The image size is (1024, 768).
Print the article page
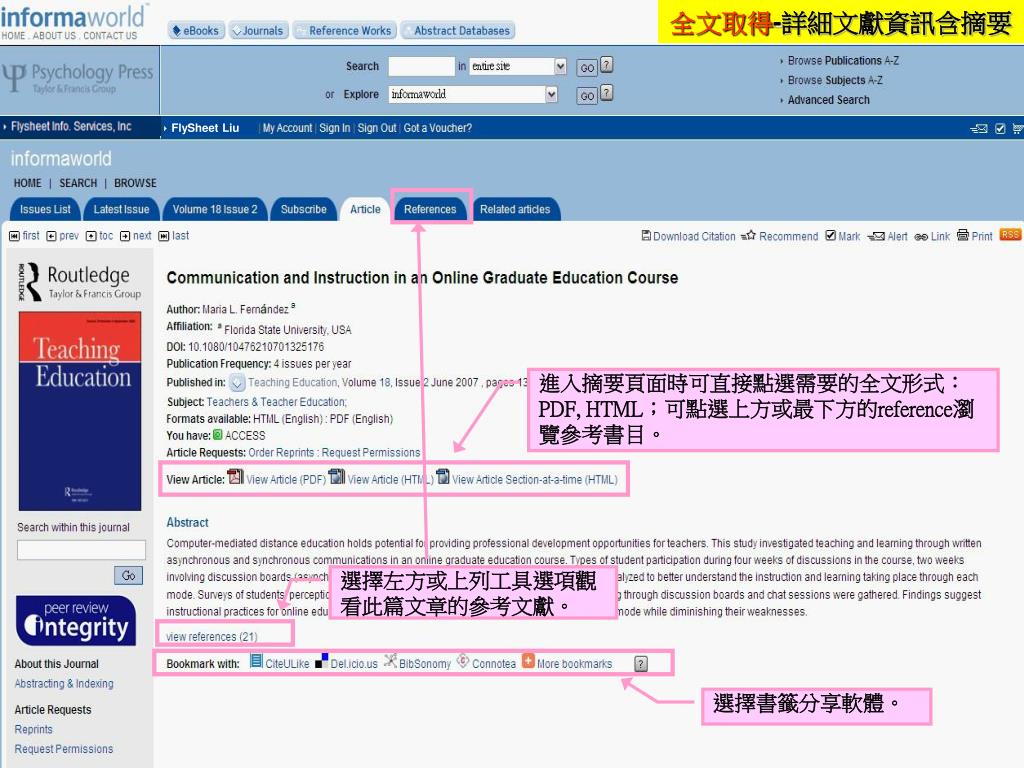click(975, 236)
